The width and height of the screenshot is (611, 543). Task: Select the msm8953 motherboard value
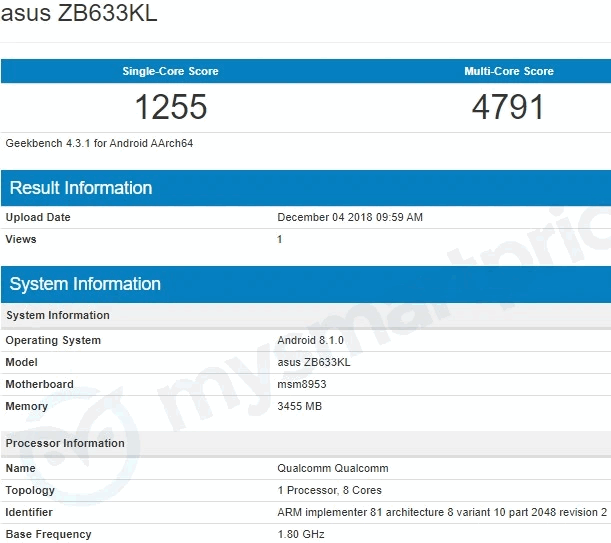click(302, 384)
